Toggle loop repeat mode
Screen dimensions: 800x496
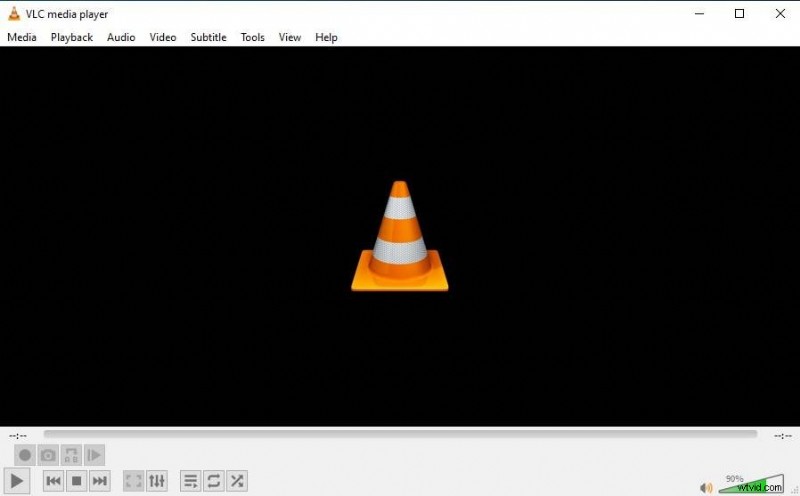[213, 481]
